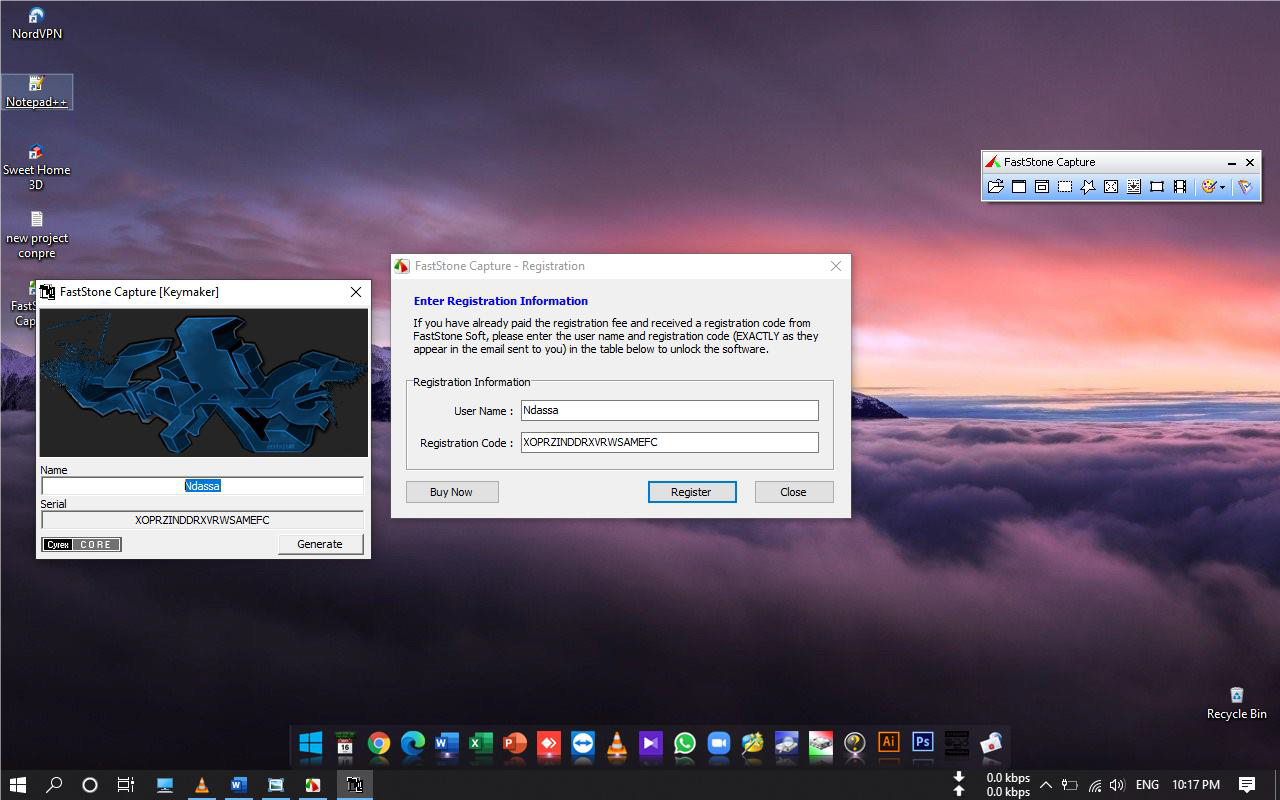Capture a scrolling window
1280x800 pixels.
[x=1134, y=187]
